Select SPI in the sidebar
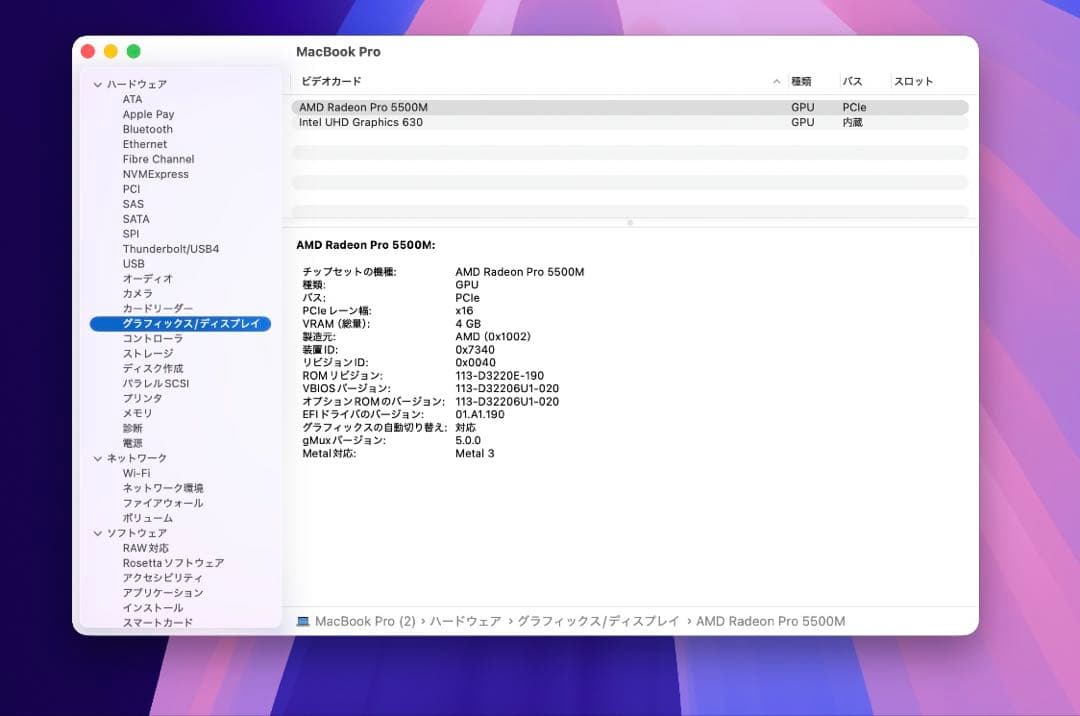This screenshot has height=716, width=1080. 131,233
